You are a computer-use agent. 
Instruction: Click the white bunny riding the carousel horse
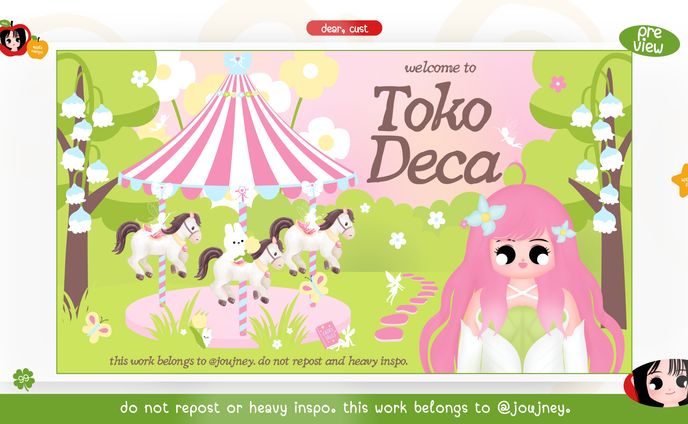click(x=237, y=243)
